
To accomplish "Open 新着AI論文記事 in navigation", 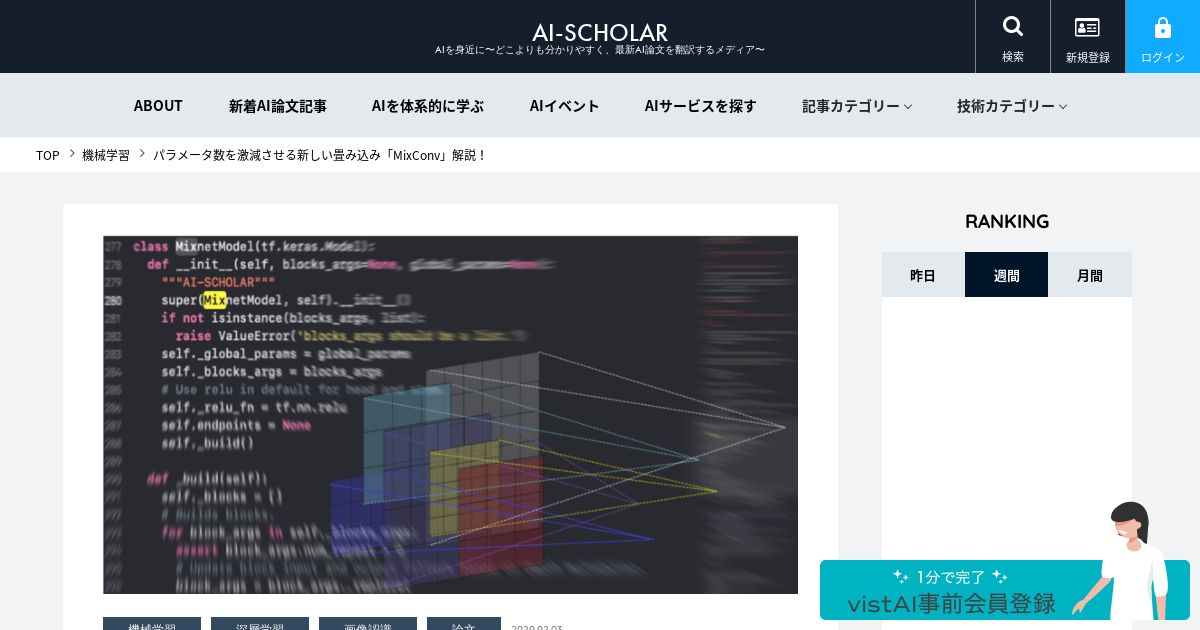I will 277,105.
